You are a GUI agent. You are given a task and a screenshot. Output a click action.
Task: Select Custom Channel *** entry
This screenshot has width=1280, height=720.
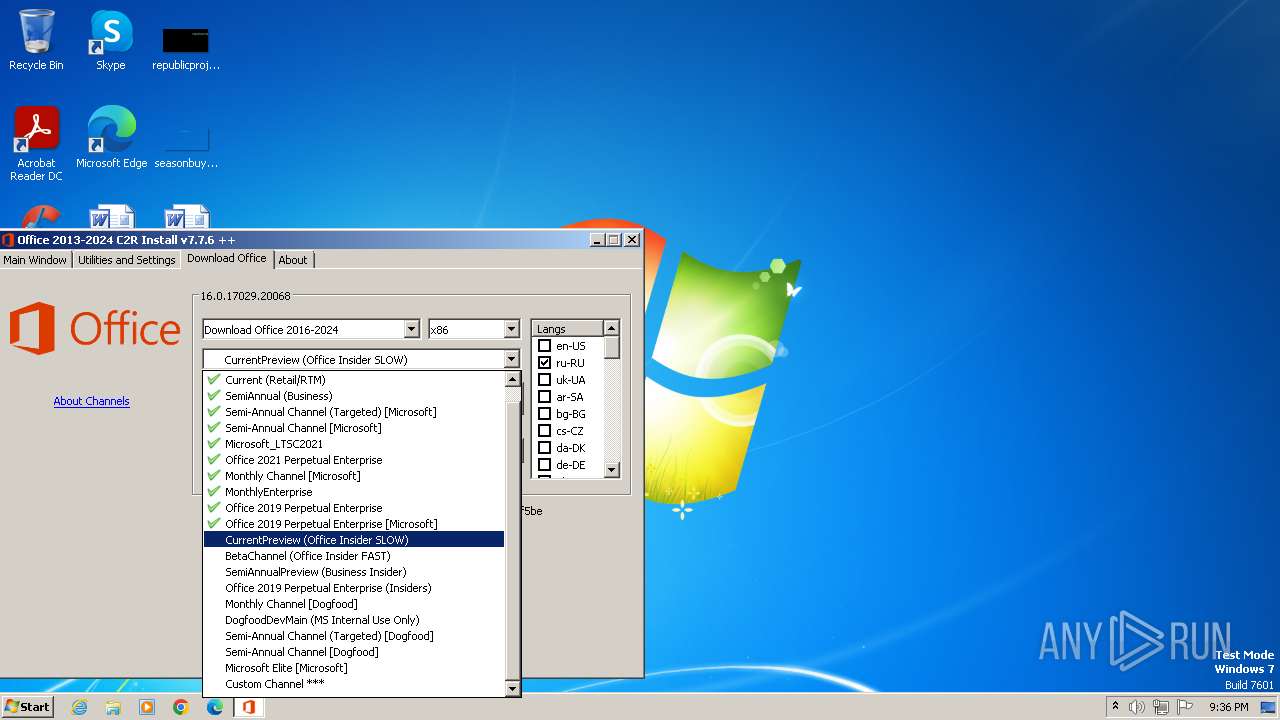(x=354, y=684)
